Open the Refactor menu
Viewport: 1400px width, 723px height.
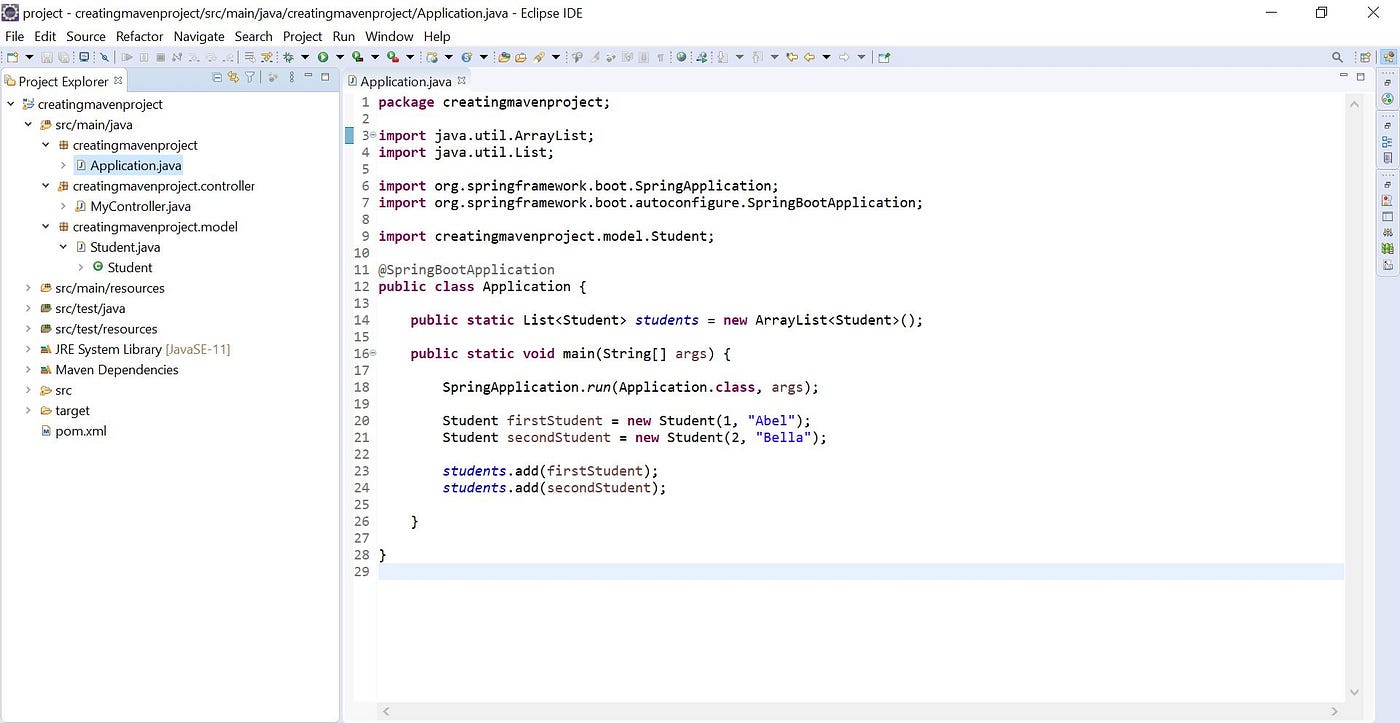[139, 36]
